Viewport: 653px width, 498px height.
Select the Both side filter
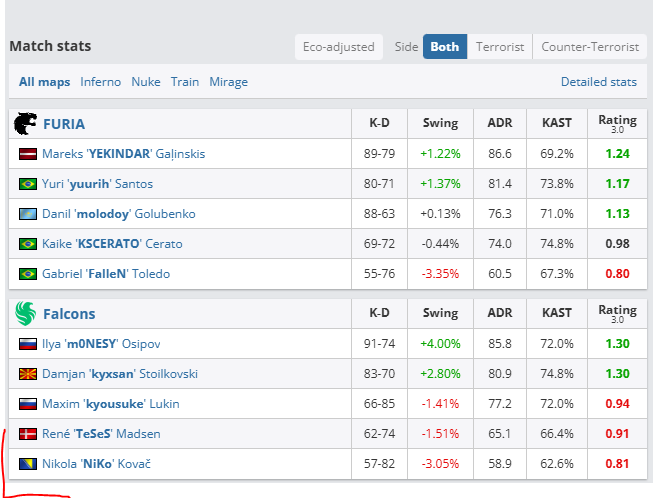[x=444, y=47]
